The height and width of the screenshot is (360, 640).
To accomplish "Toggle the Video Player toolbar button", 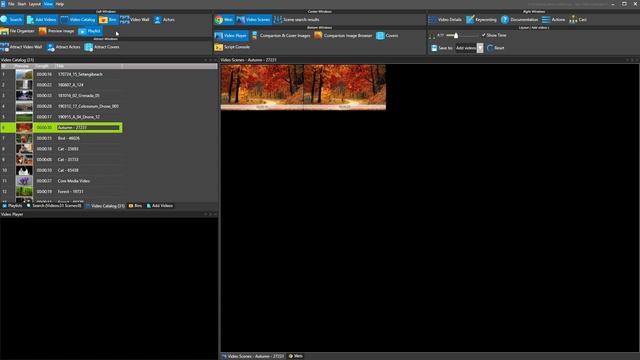I will pos(231,36).
